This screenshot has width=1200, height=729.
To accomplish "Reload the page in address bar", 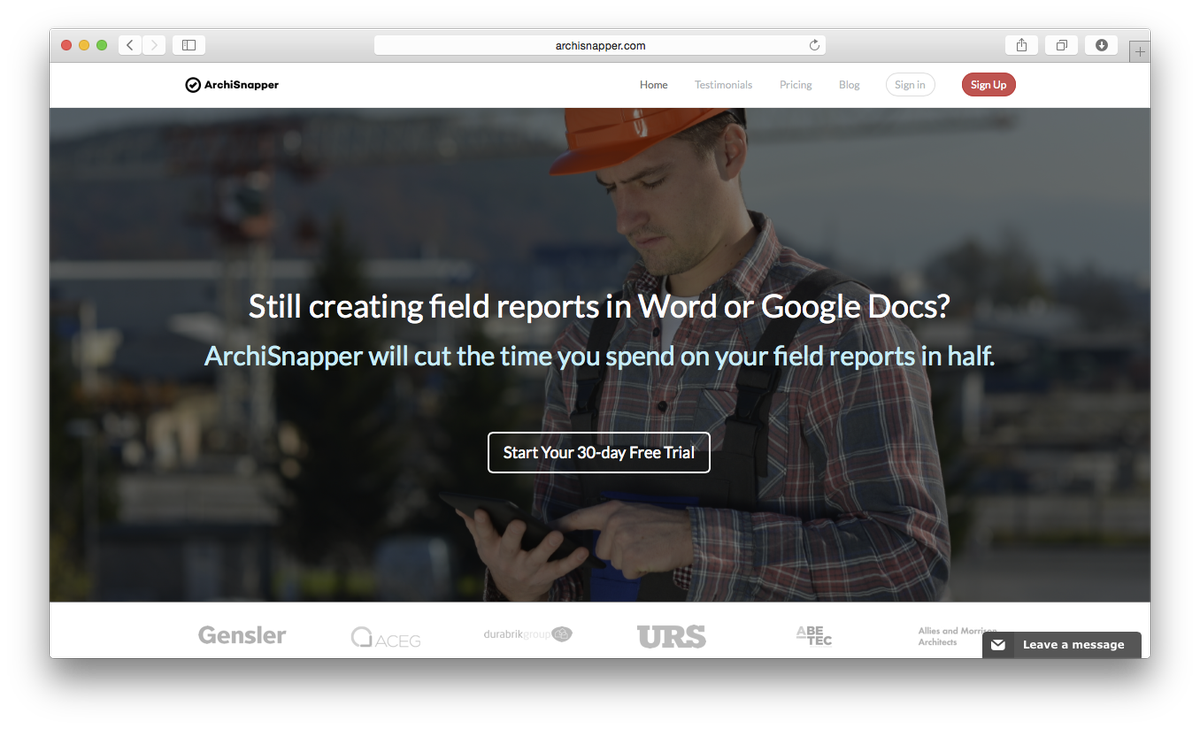I will coord(814,45).
